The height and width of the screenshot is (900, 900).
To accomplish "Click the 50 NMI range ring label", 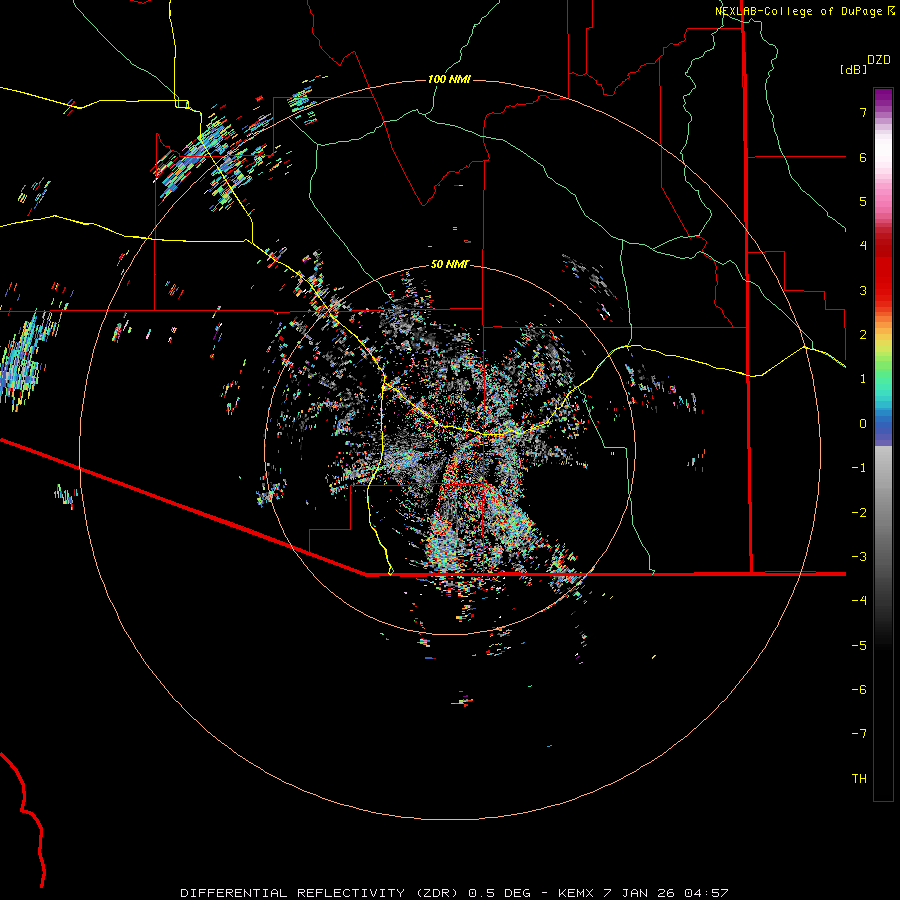I will [x=449, y=264].
